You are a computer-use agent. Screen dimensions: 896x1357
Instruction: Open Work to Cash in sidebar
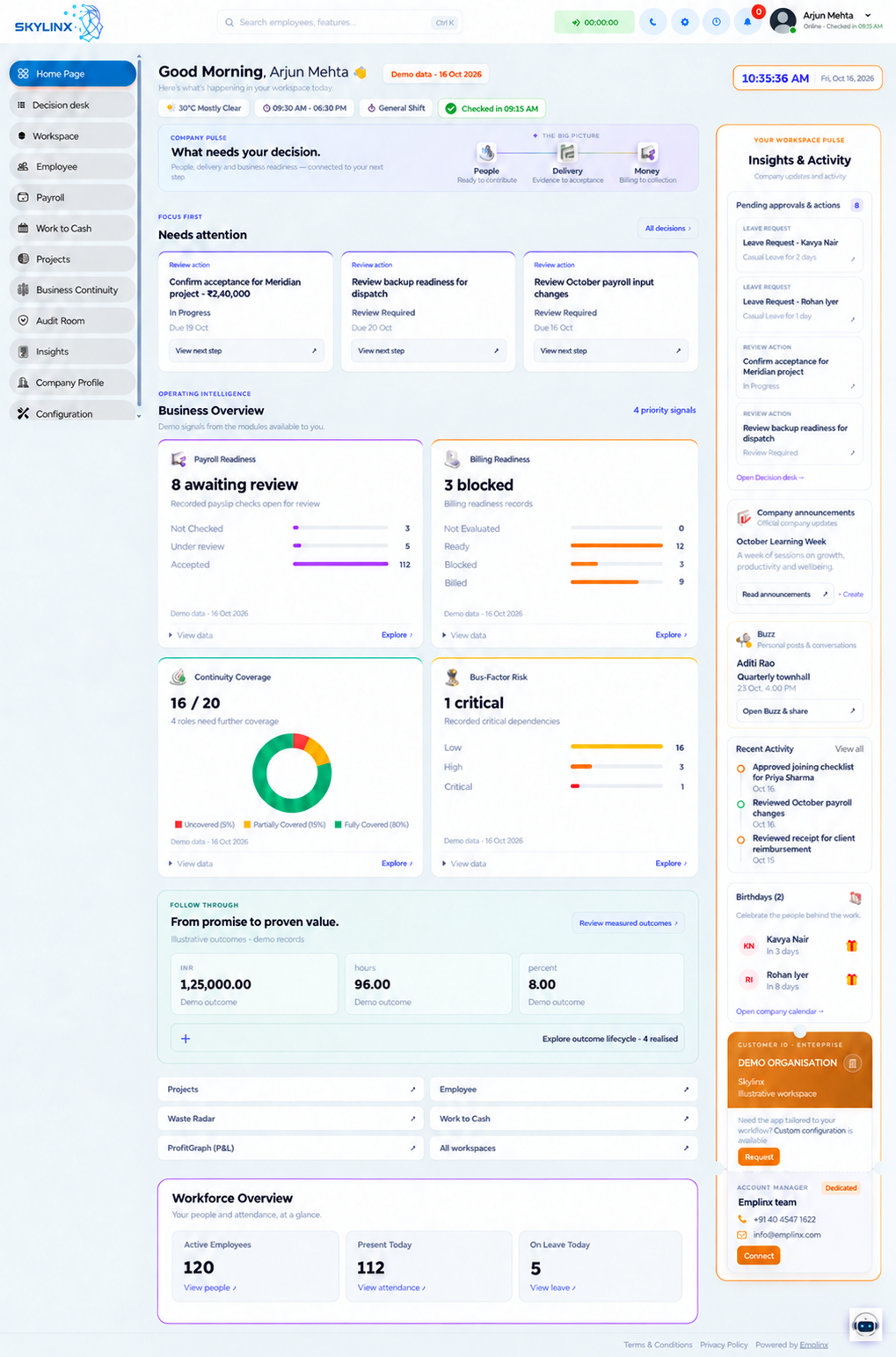72,228
